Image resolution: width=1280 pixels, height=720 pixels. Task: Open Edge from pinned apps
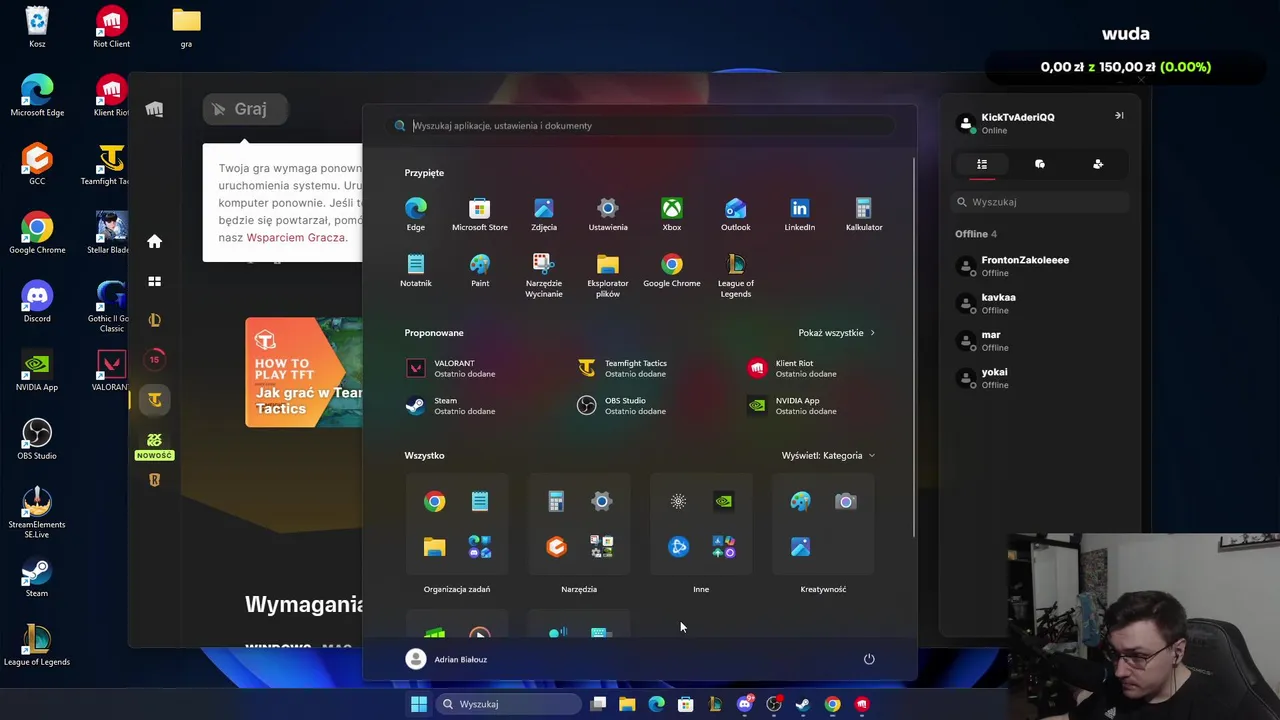coord(415,214)
